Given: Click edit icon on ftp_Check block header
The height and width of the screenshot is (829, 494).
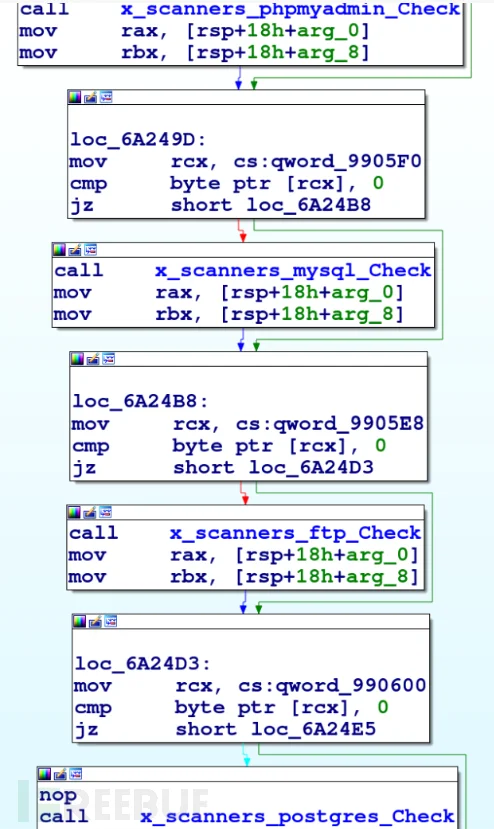Looking at the screenshot, I should (90, 512).
